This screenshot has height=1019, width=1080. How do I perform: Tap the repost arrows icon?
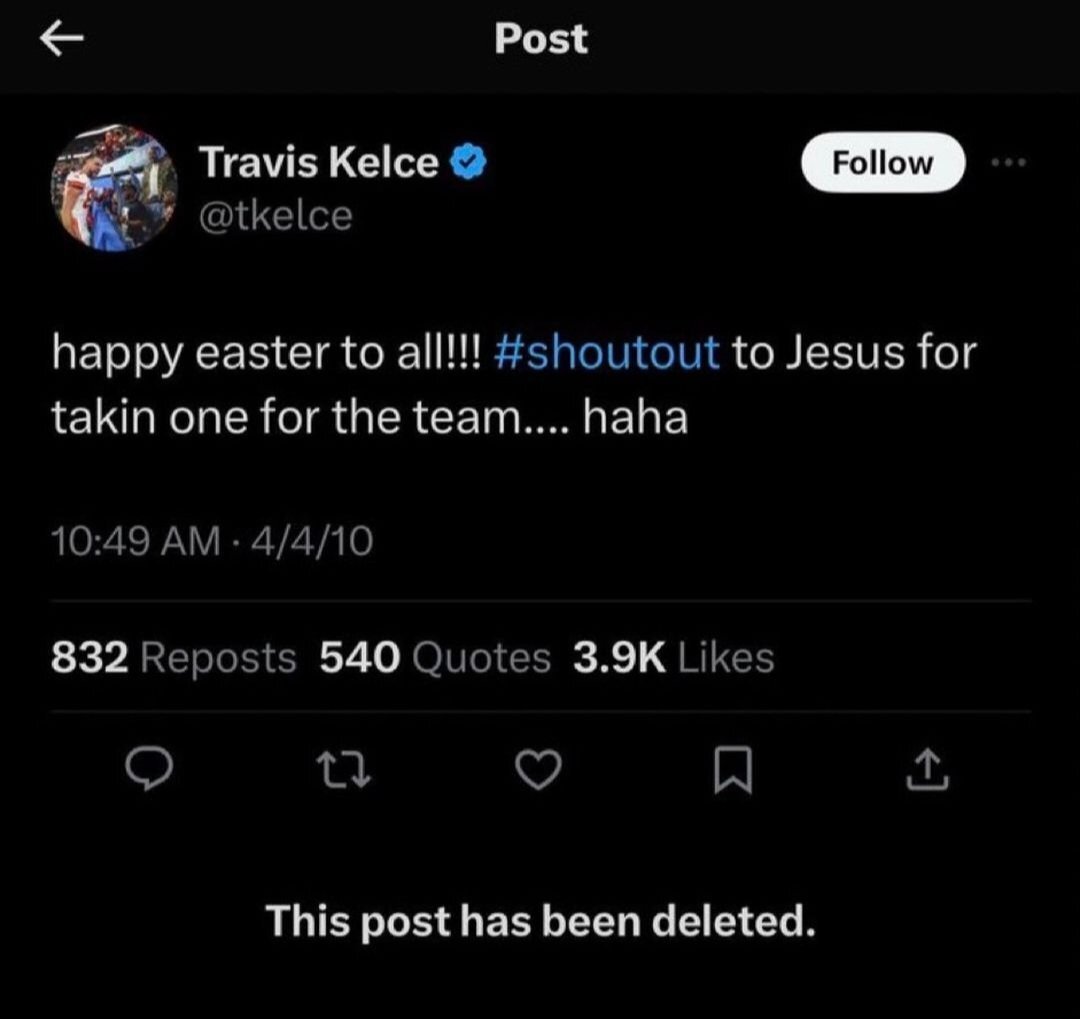point(345,772)
